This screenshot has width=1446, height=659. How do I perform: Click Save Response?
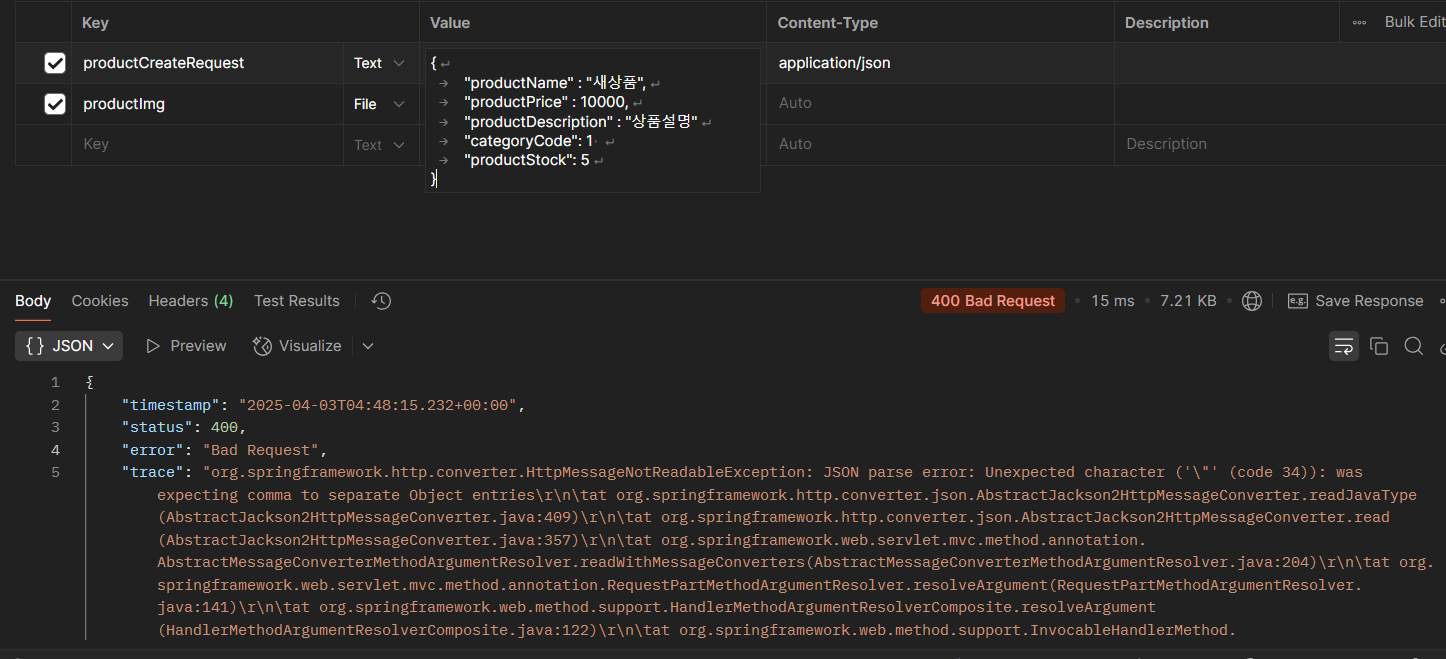1356,301
